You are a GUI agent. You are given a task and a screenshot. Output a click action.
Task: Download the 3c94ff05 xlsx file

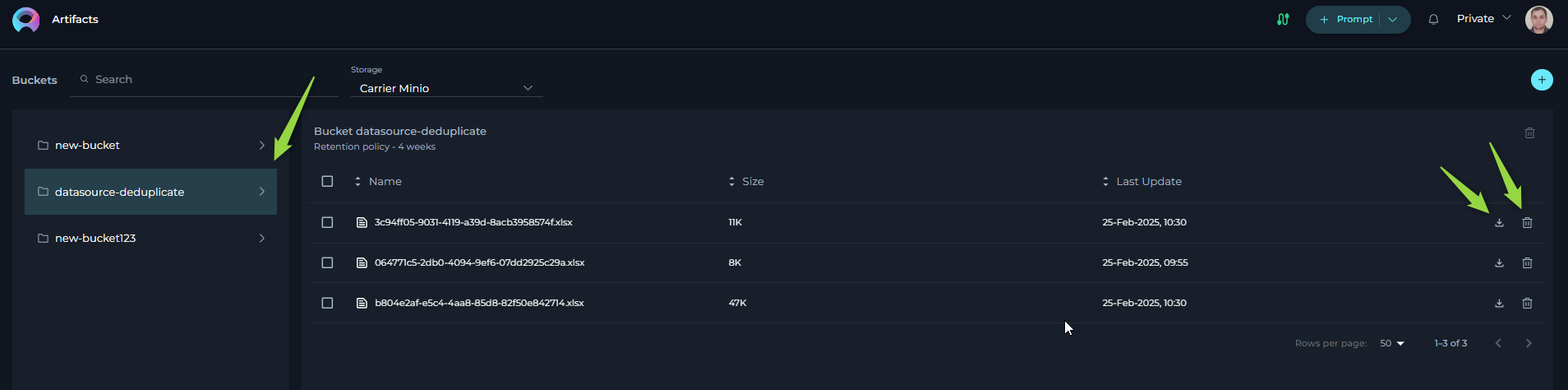(1499, 223)
